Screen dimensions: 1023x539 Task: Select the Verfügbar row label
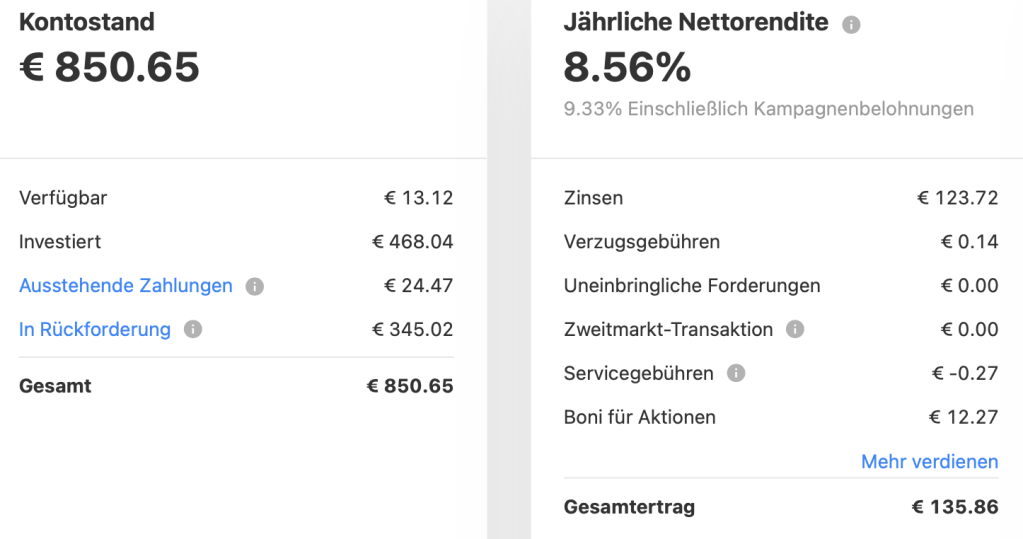click(x=63, y=198)
